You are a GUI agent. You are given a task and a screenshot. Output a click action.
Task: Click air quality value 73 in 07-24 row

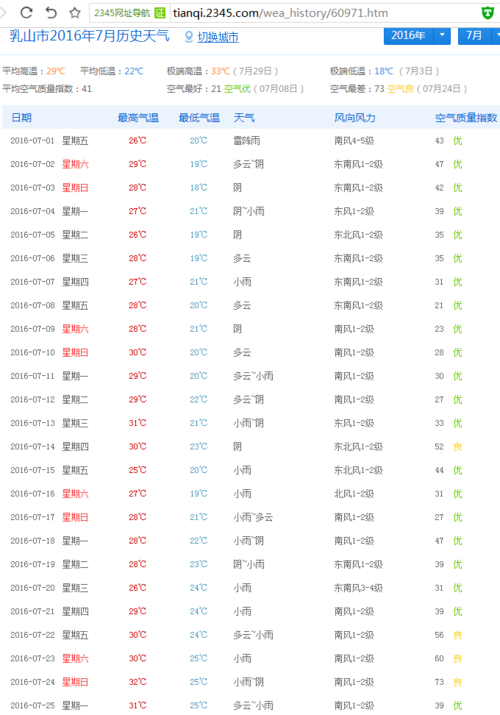pyautogui.click(x=439, y=682)
